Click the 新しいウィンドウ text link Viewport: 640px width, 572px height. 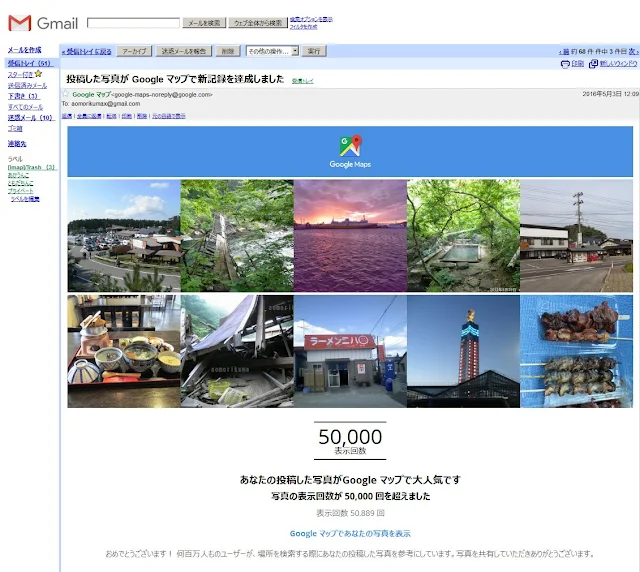coord(618,64)
